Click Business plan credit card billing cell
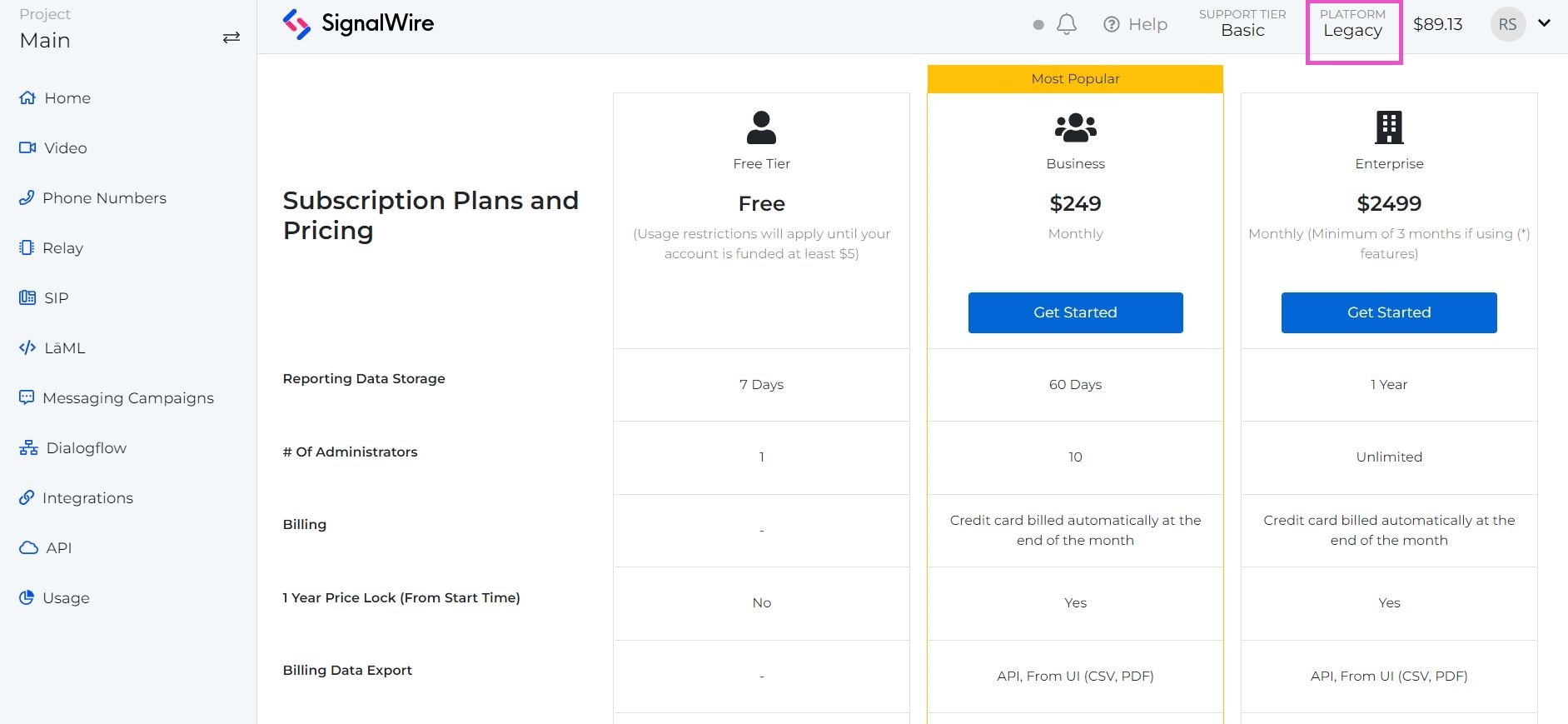Image resolution: width=1568 pixels, height=724 pixels. tap(1075, 530)
